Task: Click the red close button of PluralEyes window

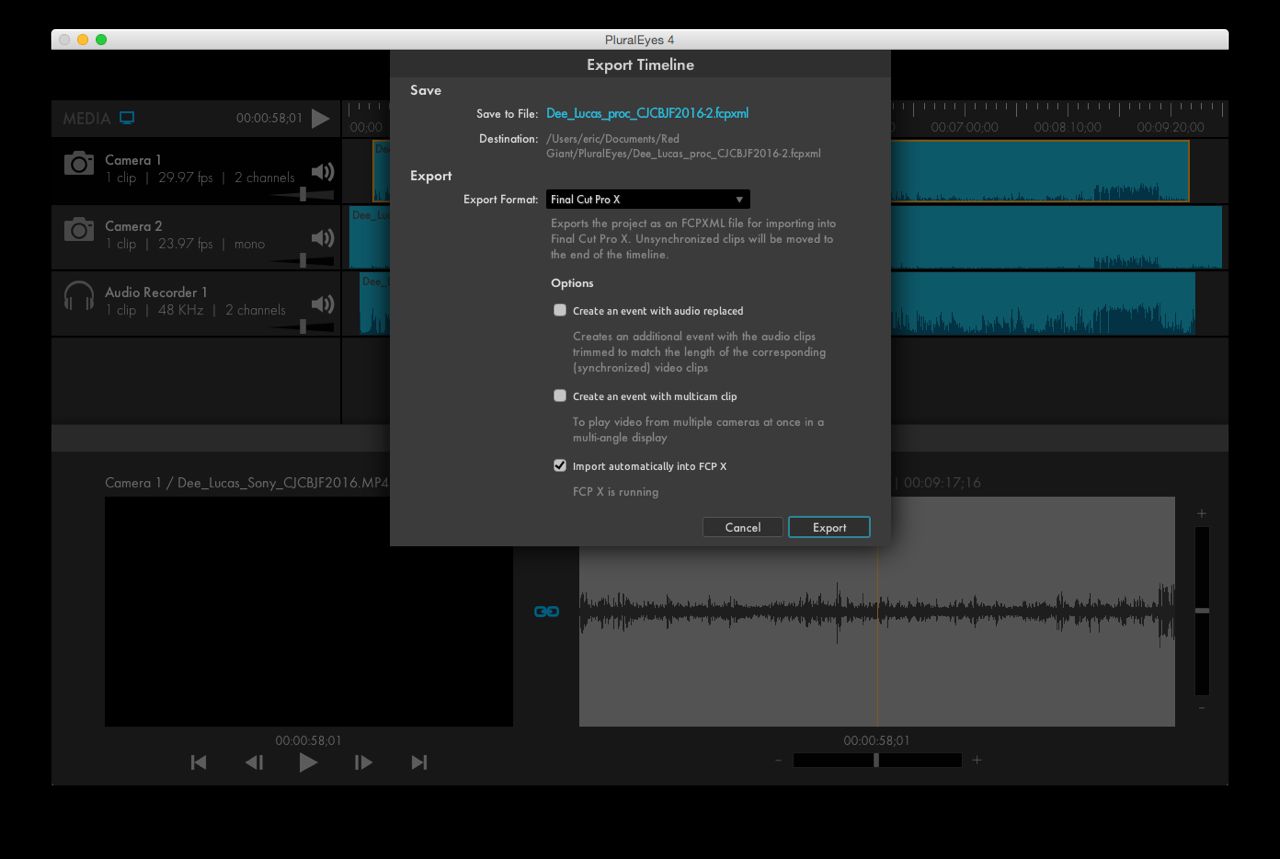Action: pyautogui.click(x=65, y=40)
